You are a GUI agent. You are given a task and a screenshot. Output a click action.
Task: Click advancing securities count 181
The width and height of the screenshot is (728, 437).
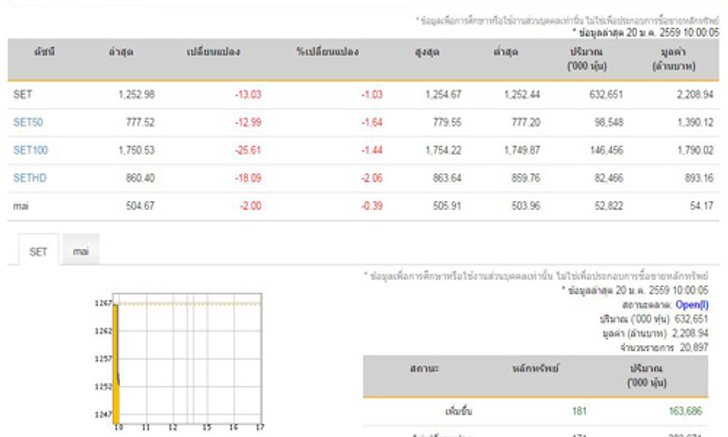click(579, 411)
